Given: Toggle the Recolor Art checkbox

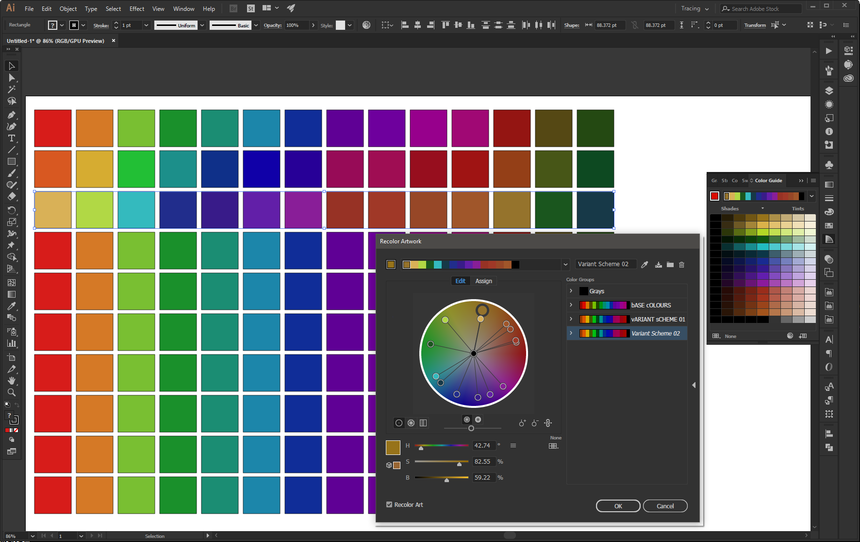Looking at the screenshot, I should click(x=390, y=505).
